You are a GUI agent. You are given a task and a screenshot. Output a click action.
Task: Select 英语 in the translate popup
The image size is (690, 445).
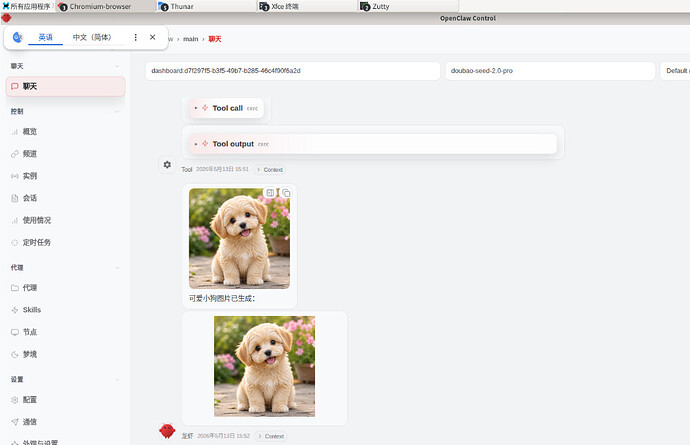point(45,37)
